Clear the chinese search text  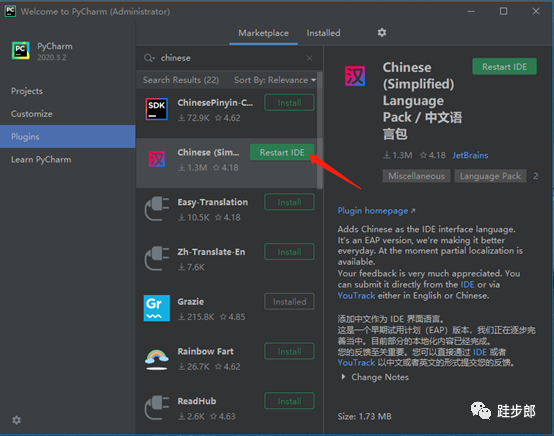[310, 58]
